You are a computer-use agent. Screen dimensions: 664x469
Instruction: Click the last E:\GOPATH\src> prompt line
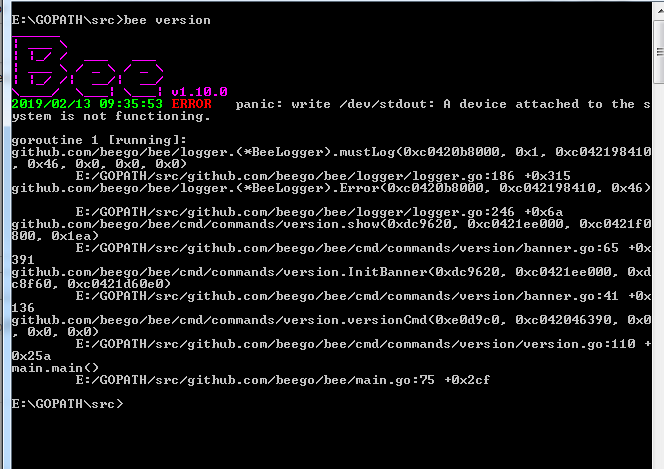[x=68, y=404]
